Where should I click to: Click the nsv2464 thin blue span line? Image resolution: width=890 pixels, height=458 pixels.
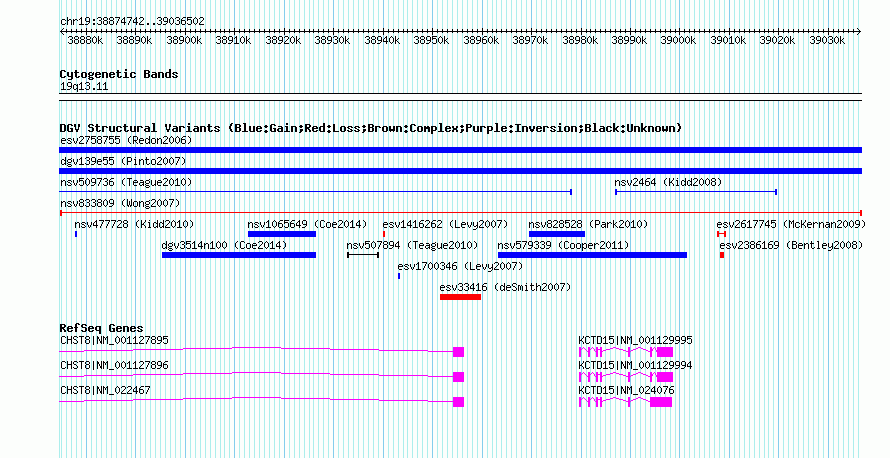point(696,192)
